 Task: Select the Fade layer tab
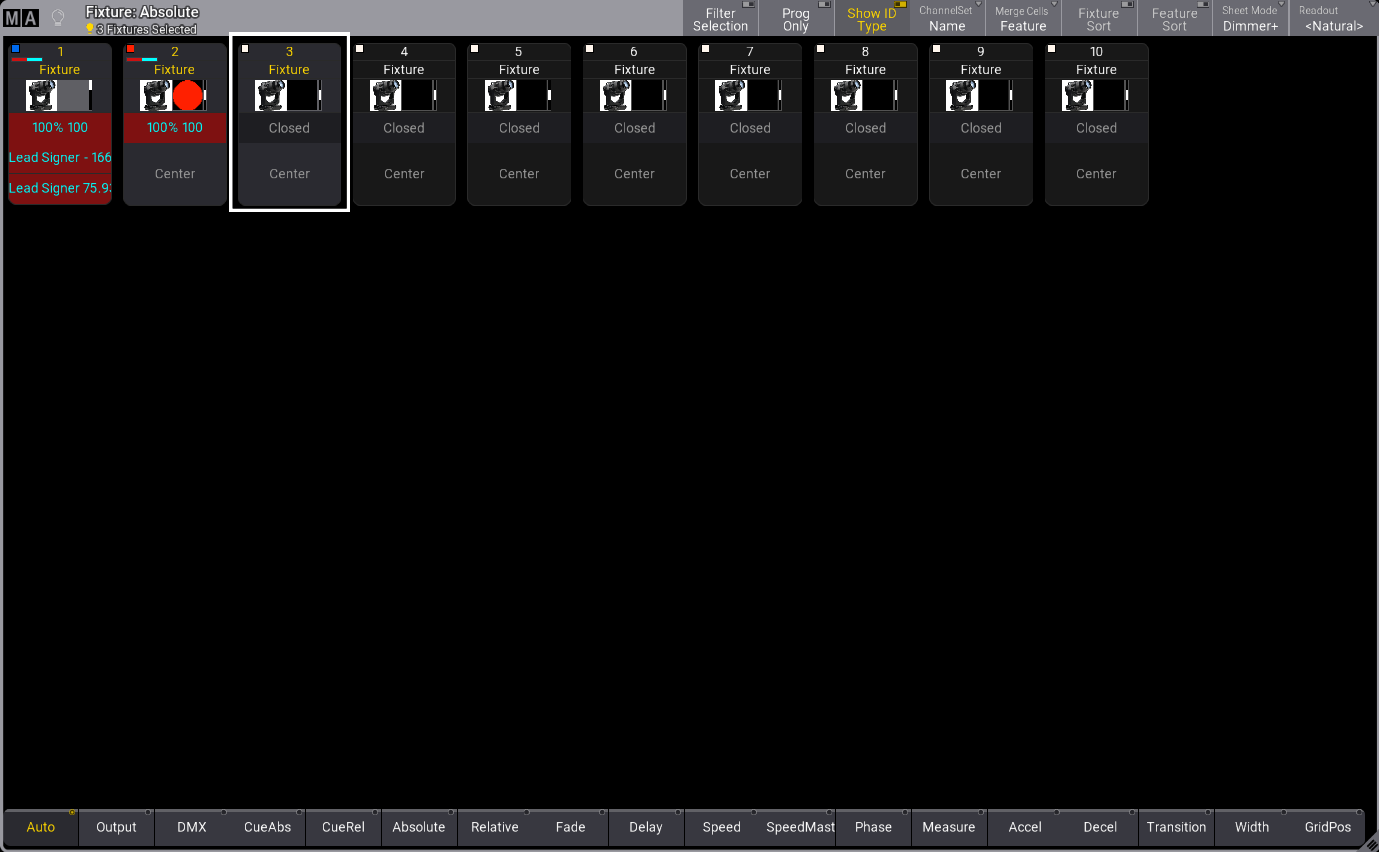pyautogui.click(x=570, y=827)
